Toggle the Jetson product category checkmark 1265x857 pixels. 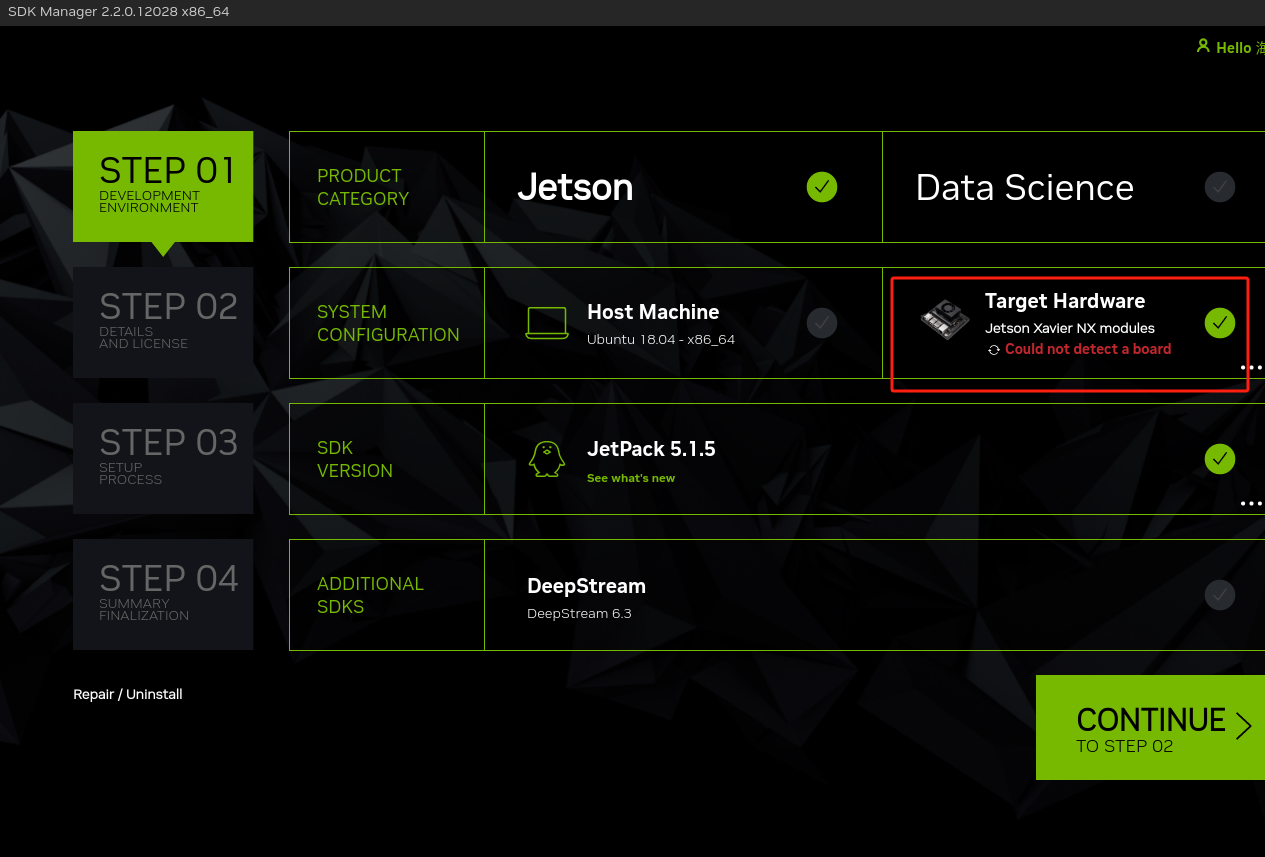[x=822, y=187]
